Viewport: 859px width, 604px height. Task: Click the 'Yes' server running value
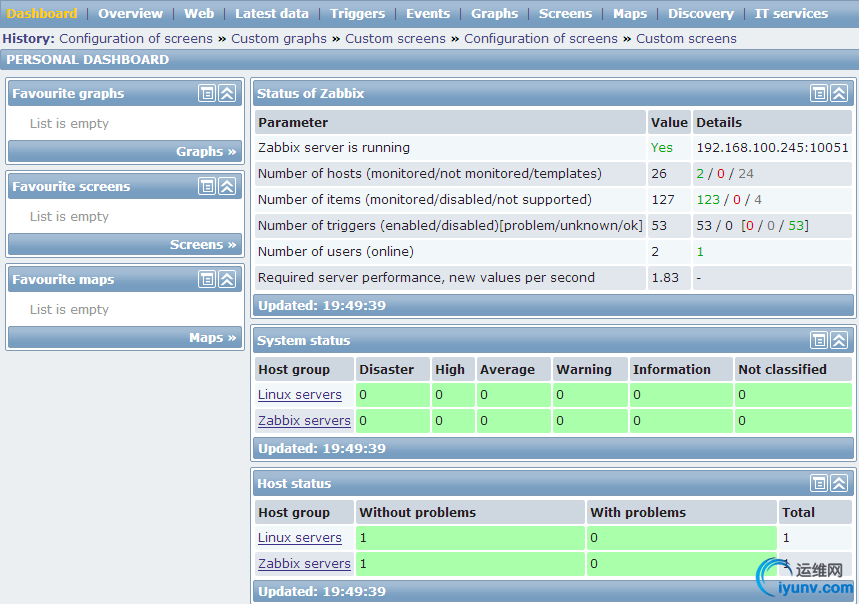tap(662, 148)
